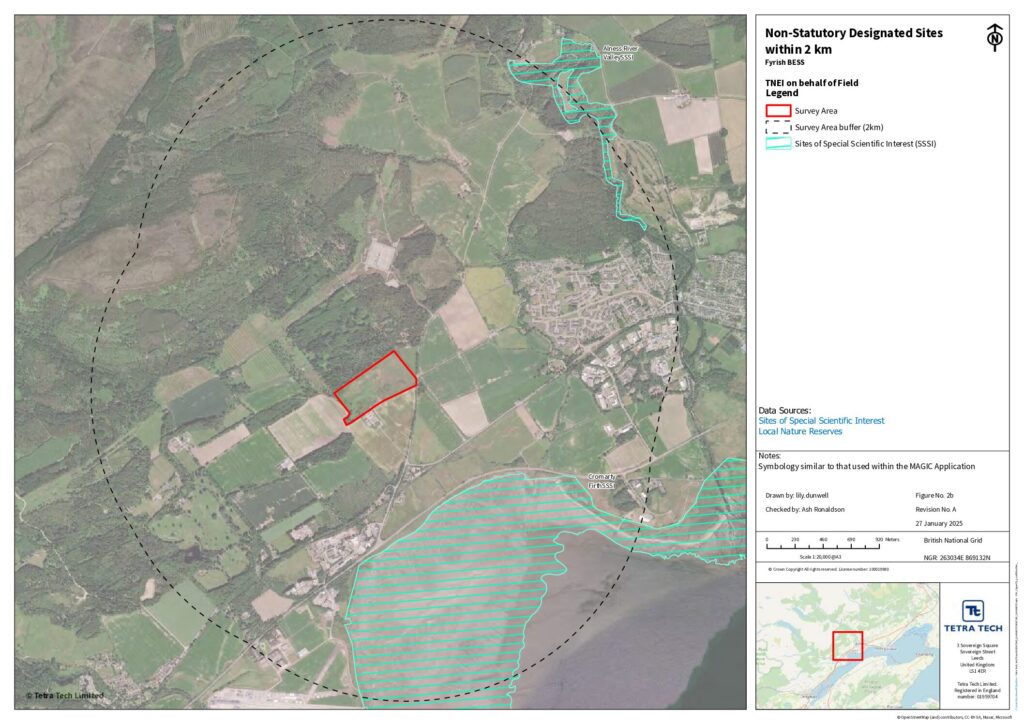Image resolution: width=1024 pixels, height=724 pixels.
Task: Click the Tetra Tech logo icon
Action: (x=973, y=611)
